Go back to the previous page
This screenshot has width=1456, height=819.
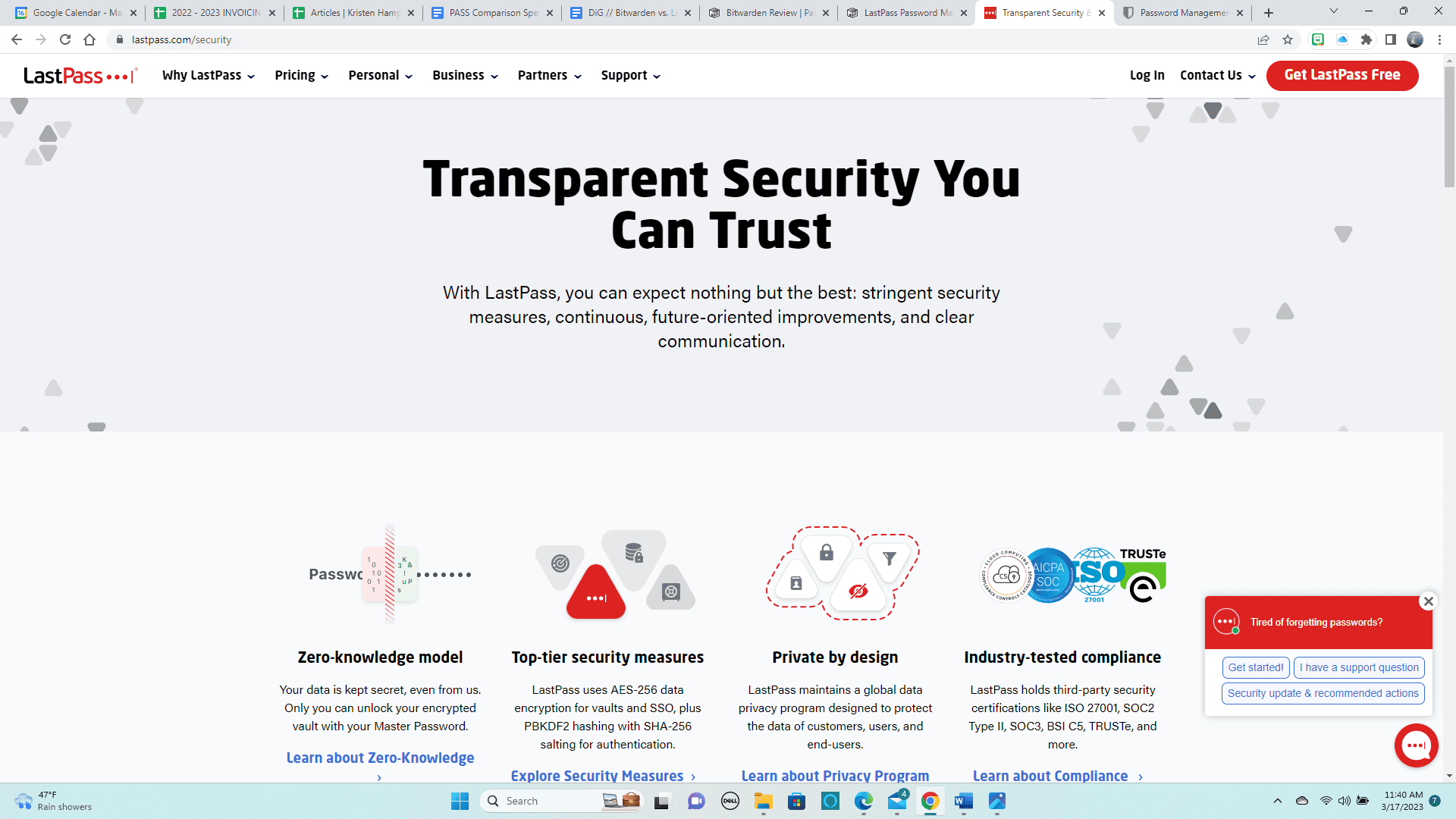tap(17, 39)
